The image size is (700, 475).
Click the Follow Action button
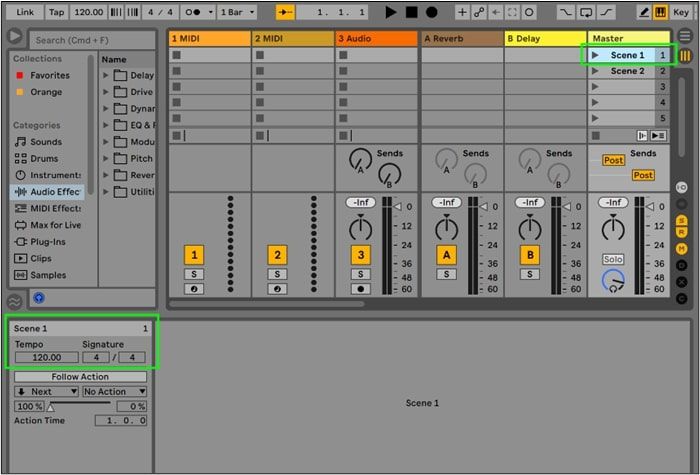pos(80,377)
